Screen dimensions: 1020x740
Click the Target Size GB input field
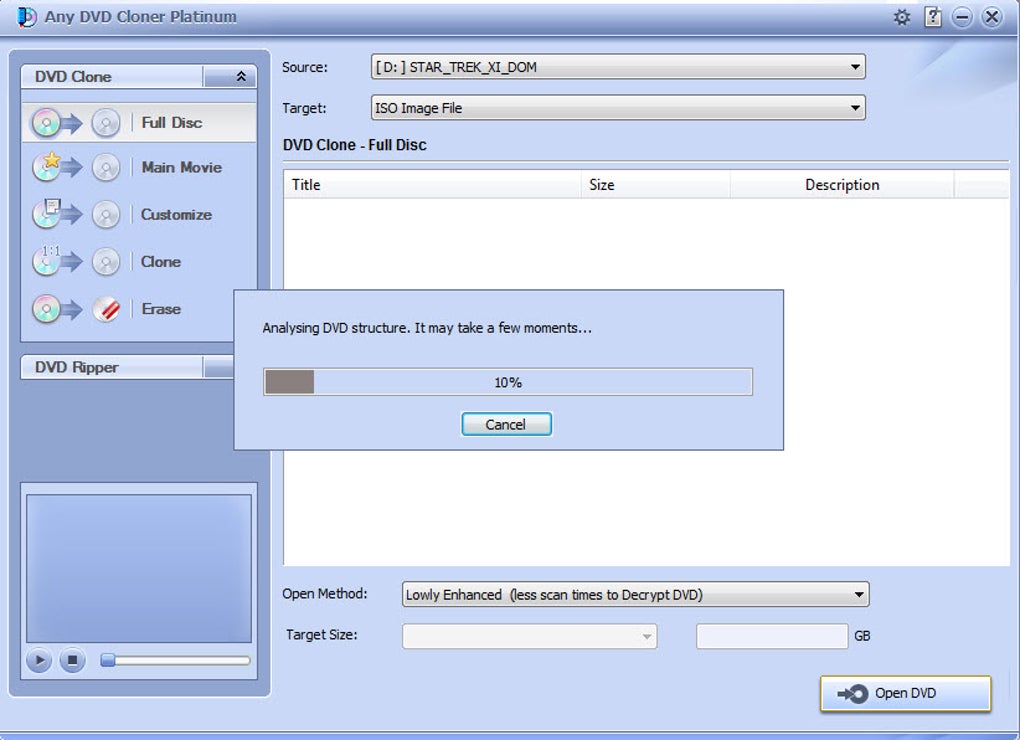(x=772, y=636)
